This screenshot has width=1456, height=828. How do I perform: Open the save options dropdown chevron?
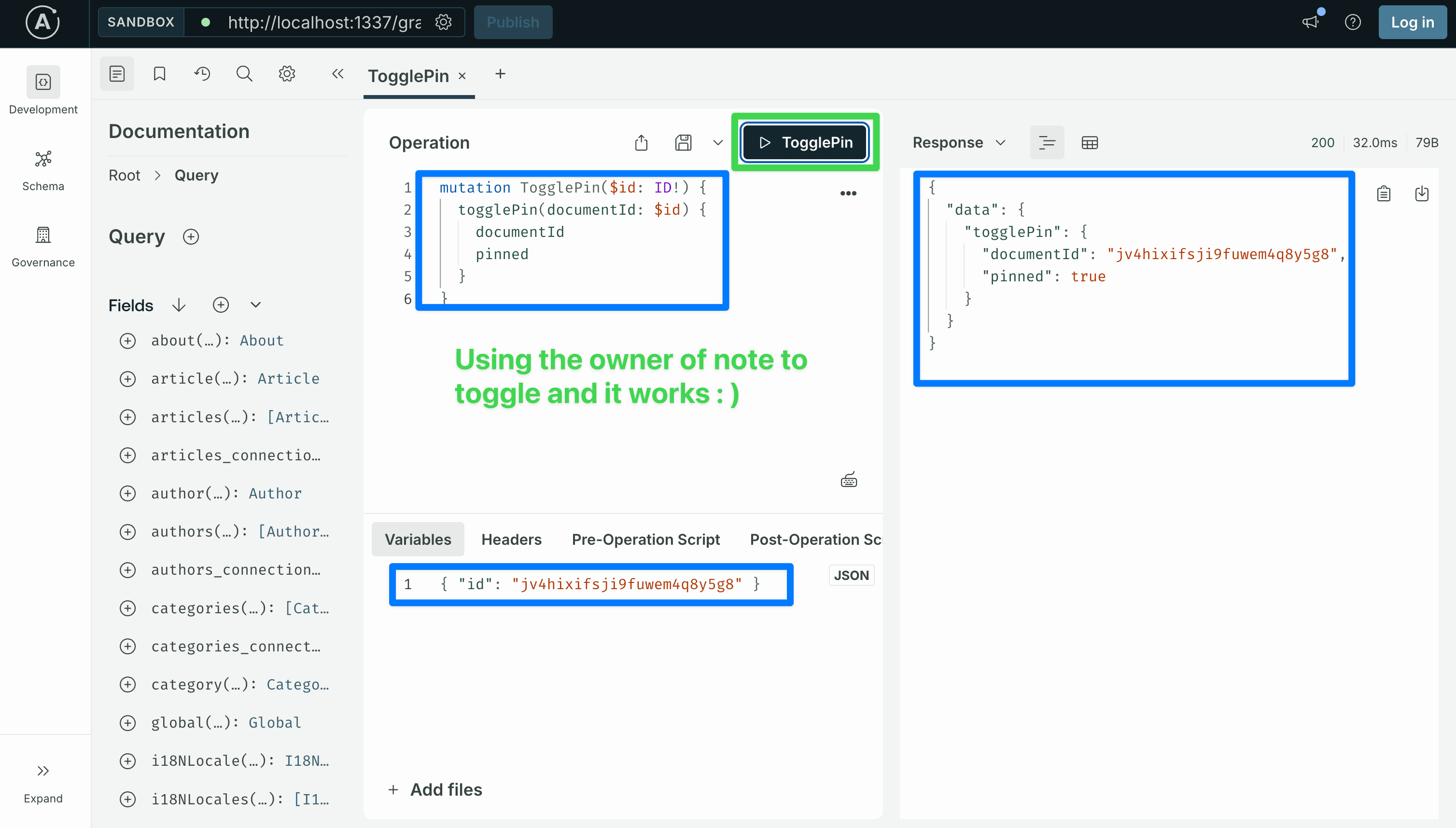[x=718, y=142]
